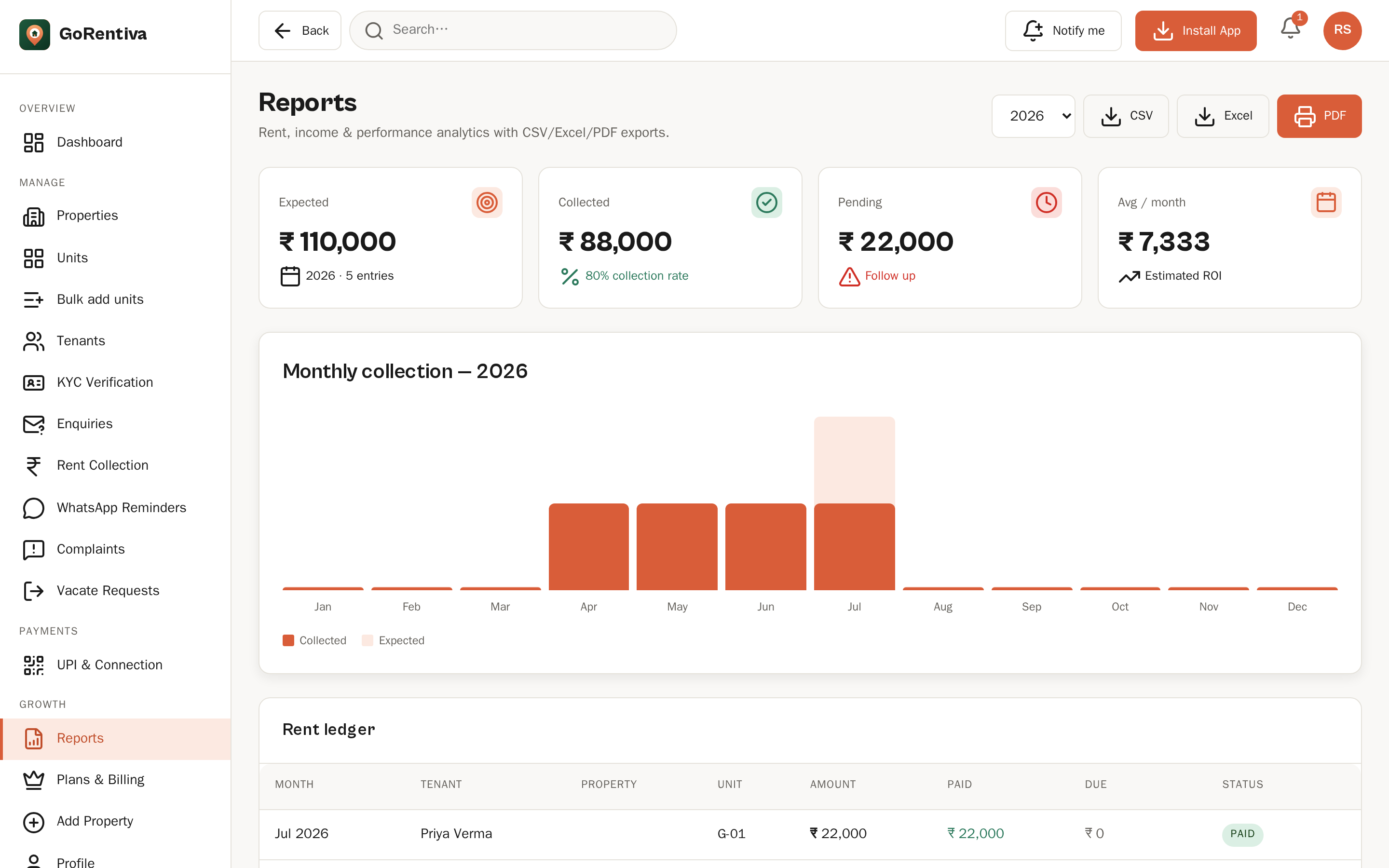Click tenant name Priya Verma in ledger
1389x868 pixels.
[x=456, y=834]
